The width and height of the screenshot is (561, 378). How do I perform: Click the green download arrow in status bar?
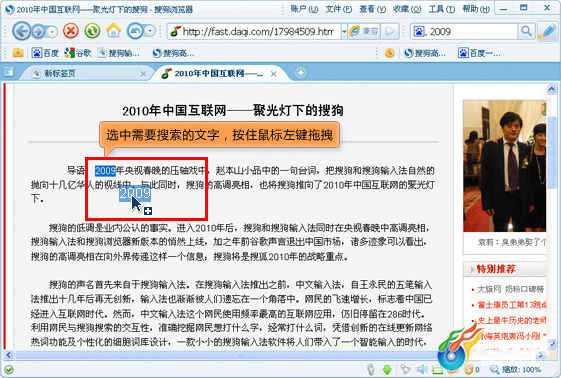coord(387,369)
